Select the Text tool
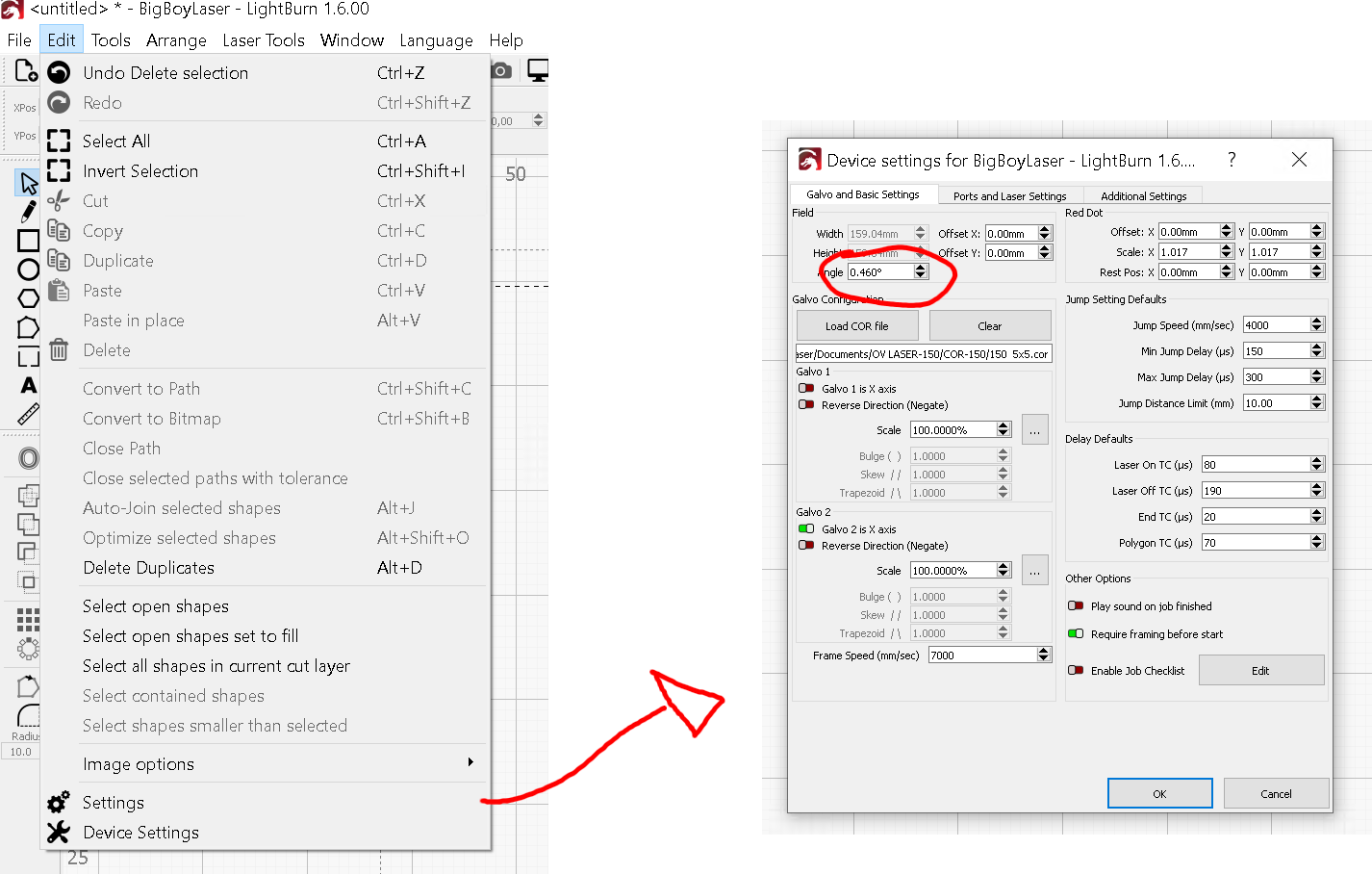1372x874 pixels. (29, 386)
